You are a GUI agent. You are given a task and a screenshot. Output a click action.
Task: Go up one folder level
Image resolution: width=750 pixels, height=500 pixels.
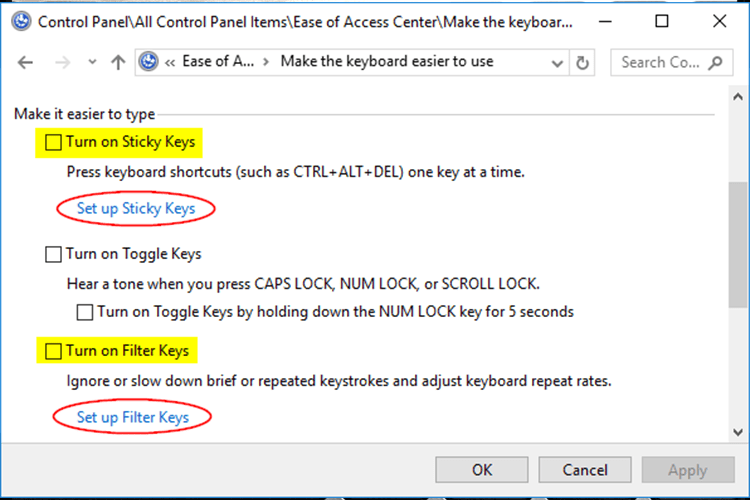pos(118,62)
